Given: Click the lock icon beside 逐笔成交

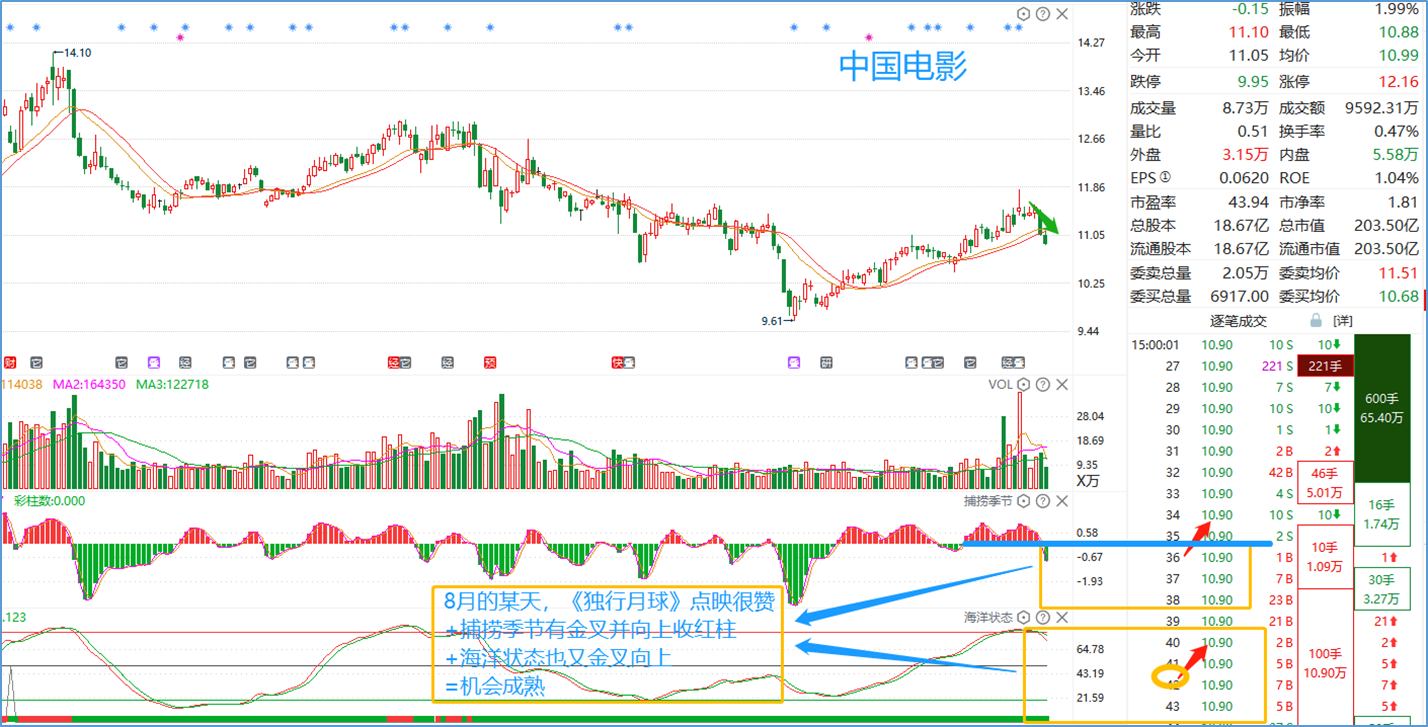Looking at the screenshot, I should point(1317,321).
